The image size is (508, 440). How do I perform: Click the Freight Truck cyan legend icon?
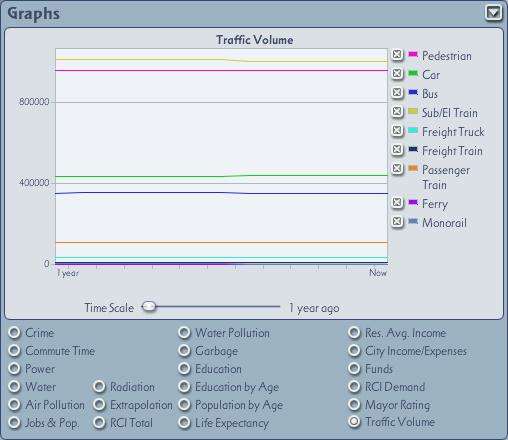413,130
